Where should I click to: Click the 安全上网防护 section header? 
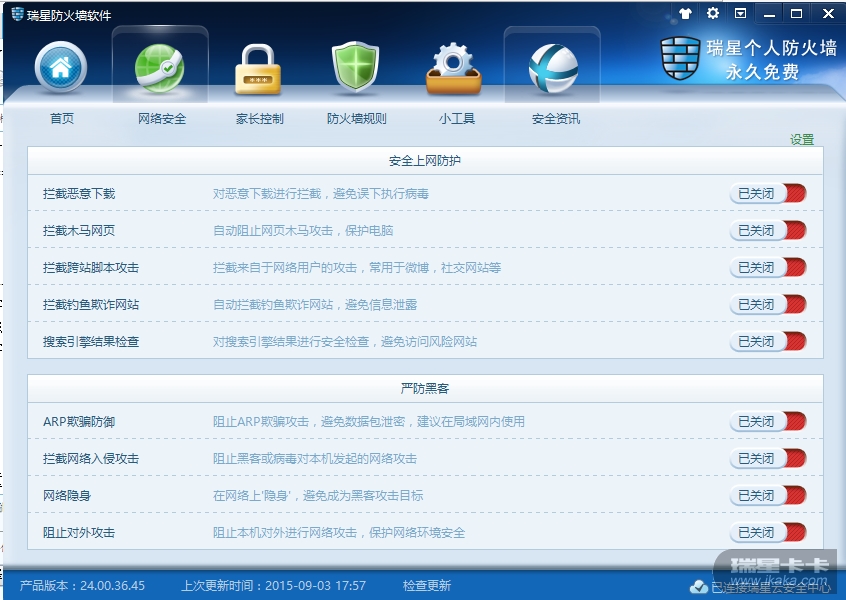pos(425,161)
